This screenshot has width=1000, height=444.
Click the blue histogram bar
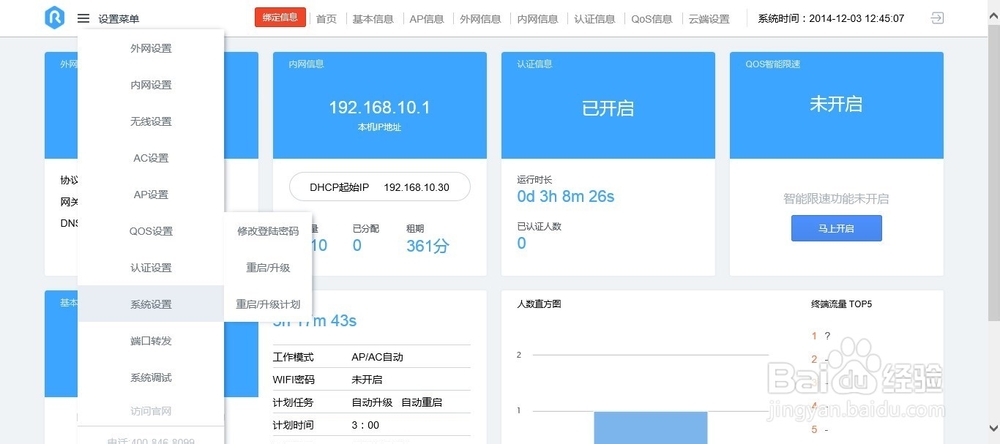click(651, 427)
